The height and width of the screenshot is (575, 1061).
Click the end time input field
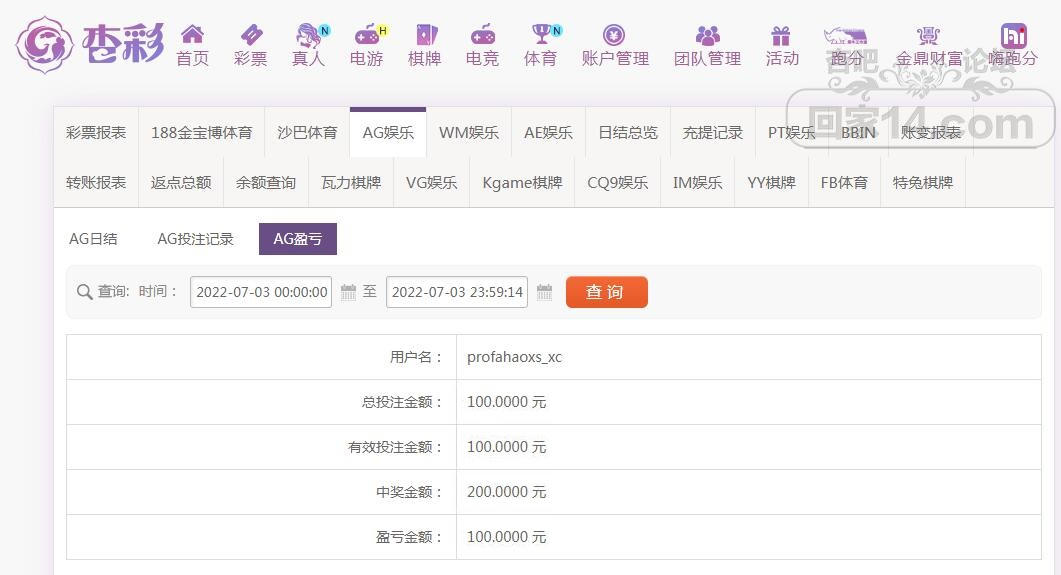point(456,292)
